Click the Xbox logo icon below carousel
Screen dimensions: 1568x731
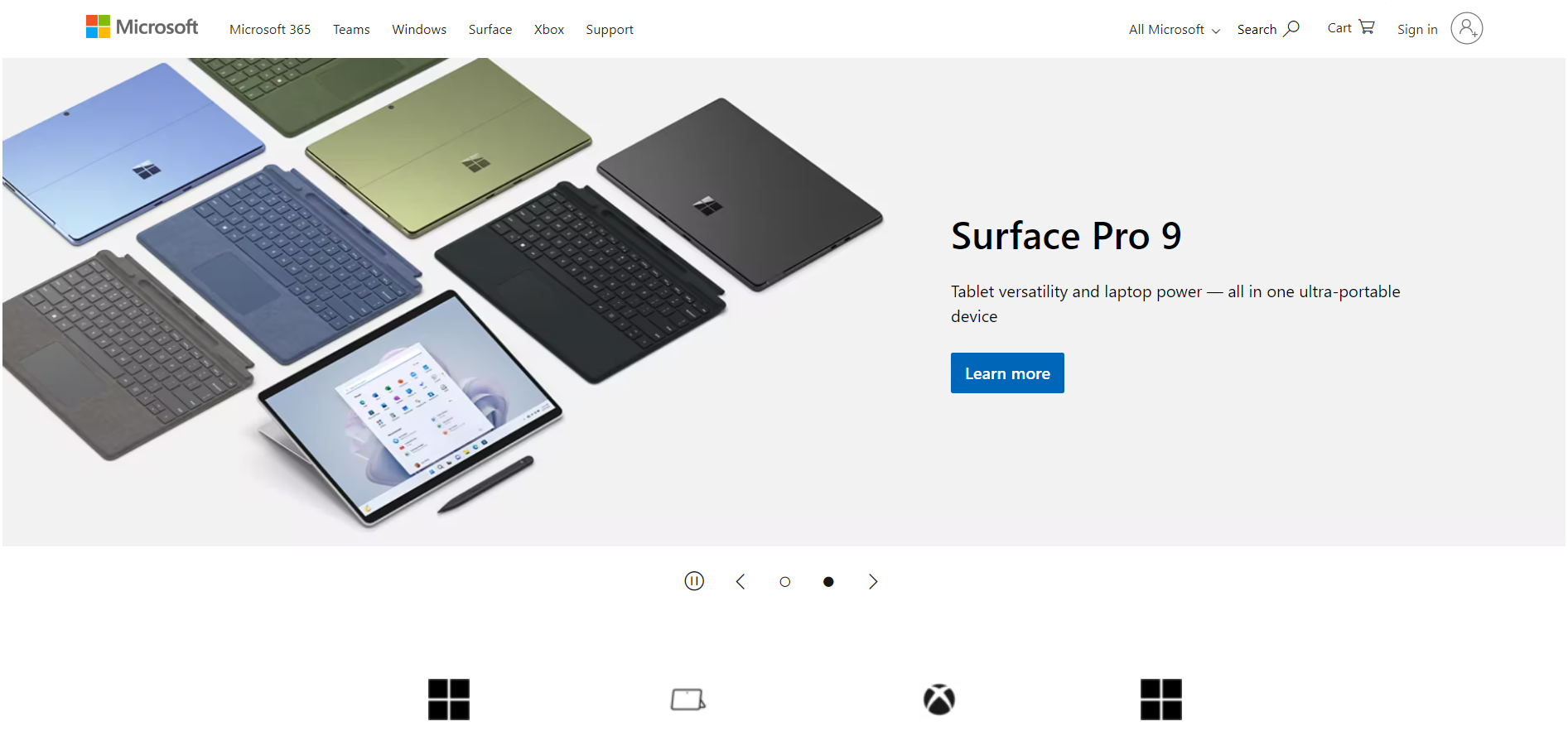[x=939, y=700]
